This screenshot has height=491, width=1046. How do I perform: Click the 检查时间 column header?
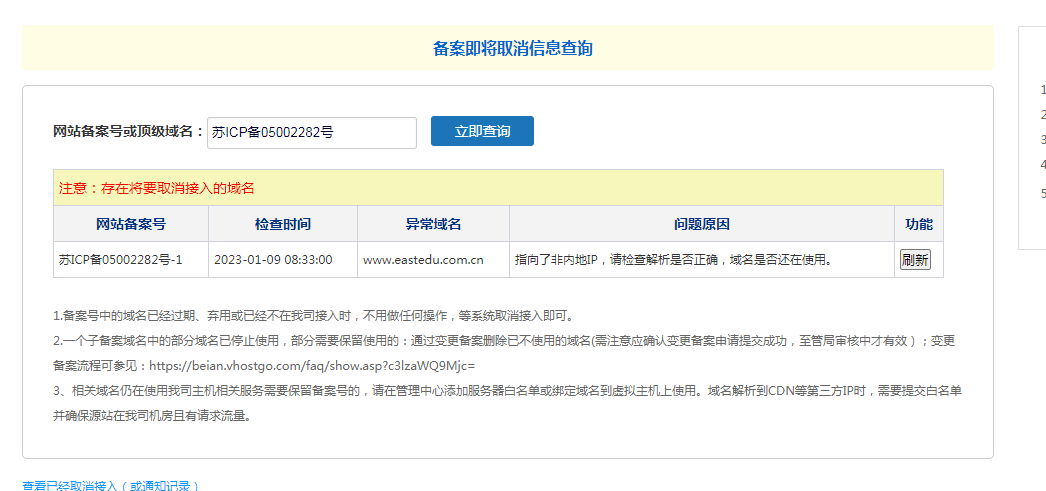coord(283,224)
